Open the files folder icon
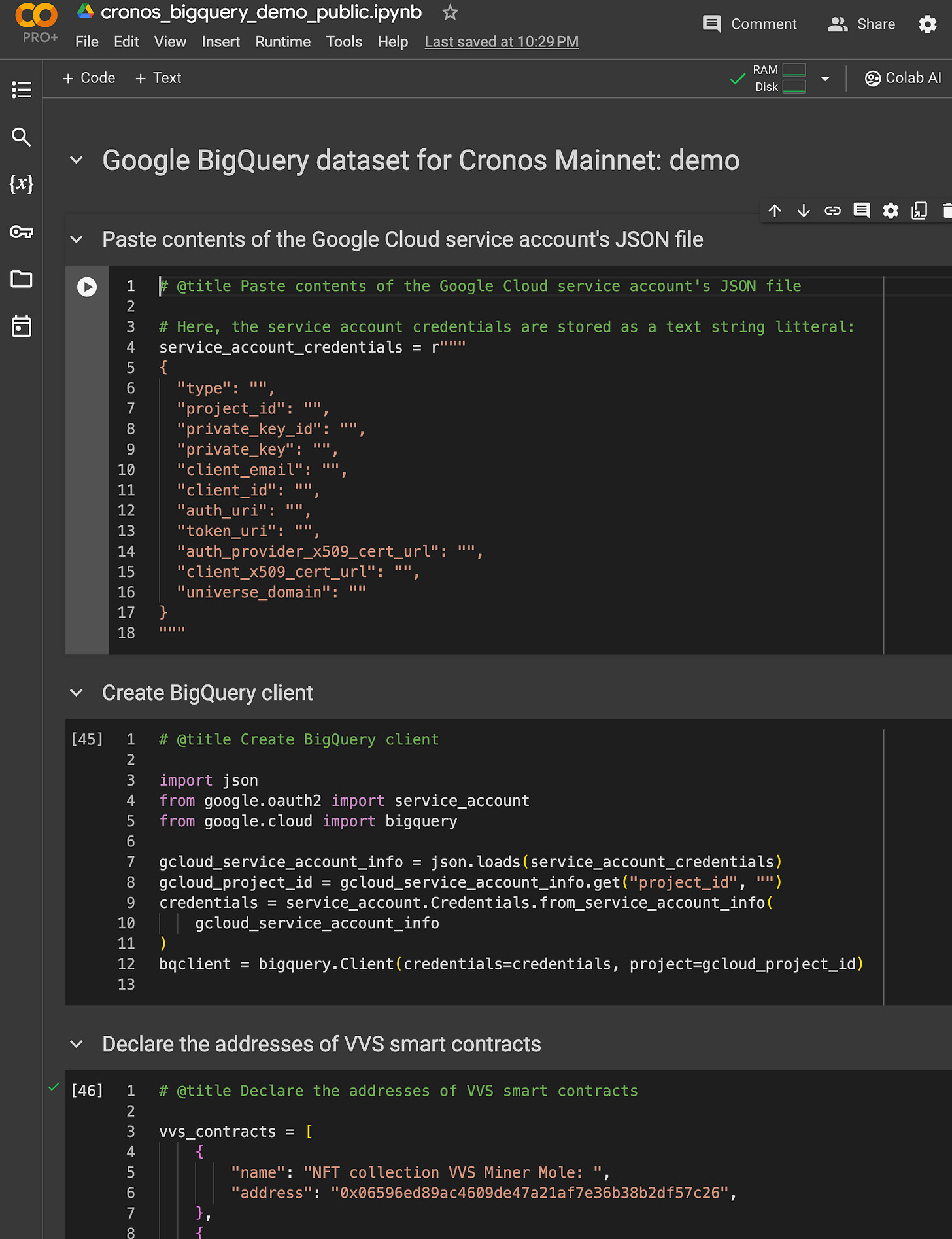 [22, 279]
